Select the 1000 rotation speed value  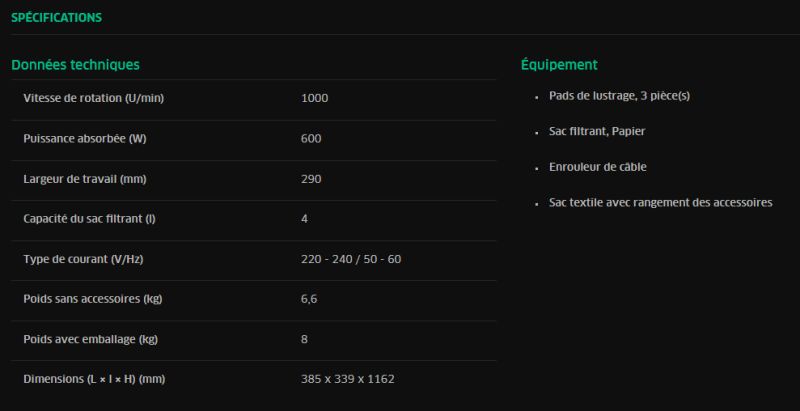point(314,98)
